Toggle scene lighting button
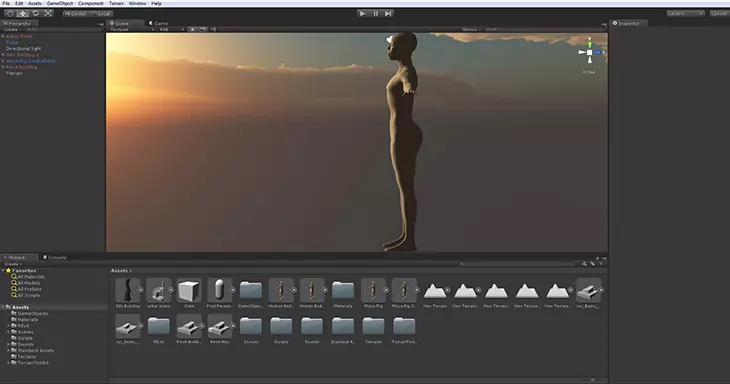 pyautogui.click(x=192, y=29)
